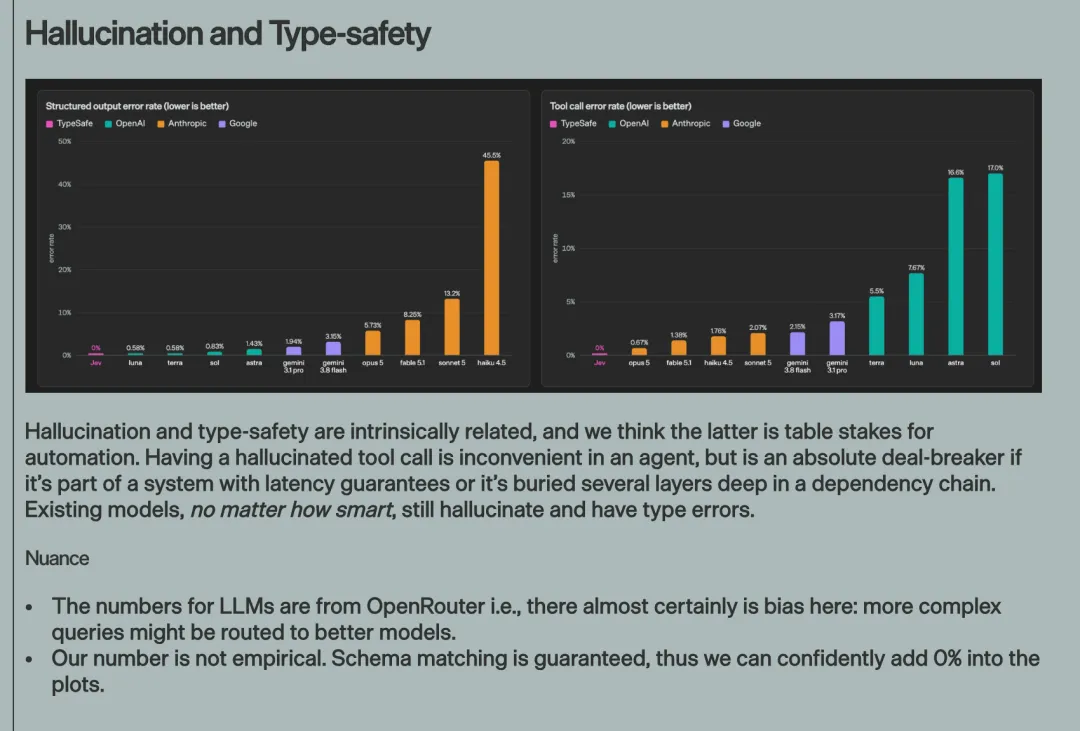This screenshot has width=1080, height=731.
Task: Click the '13.2%' value label
Action: pos(452,294)
